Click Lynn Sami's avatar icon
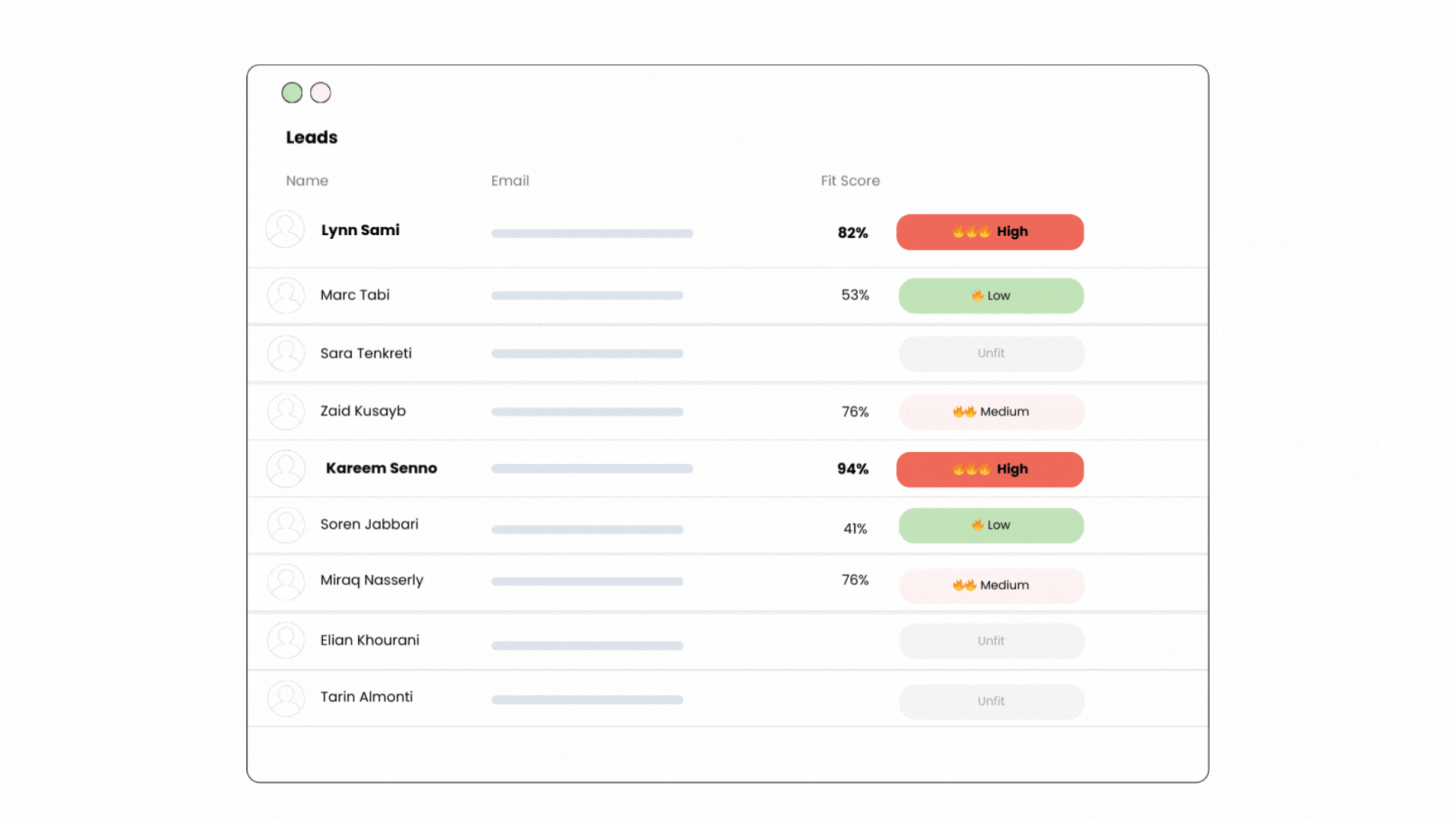1456x819 pixels. click(285, 229)
